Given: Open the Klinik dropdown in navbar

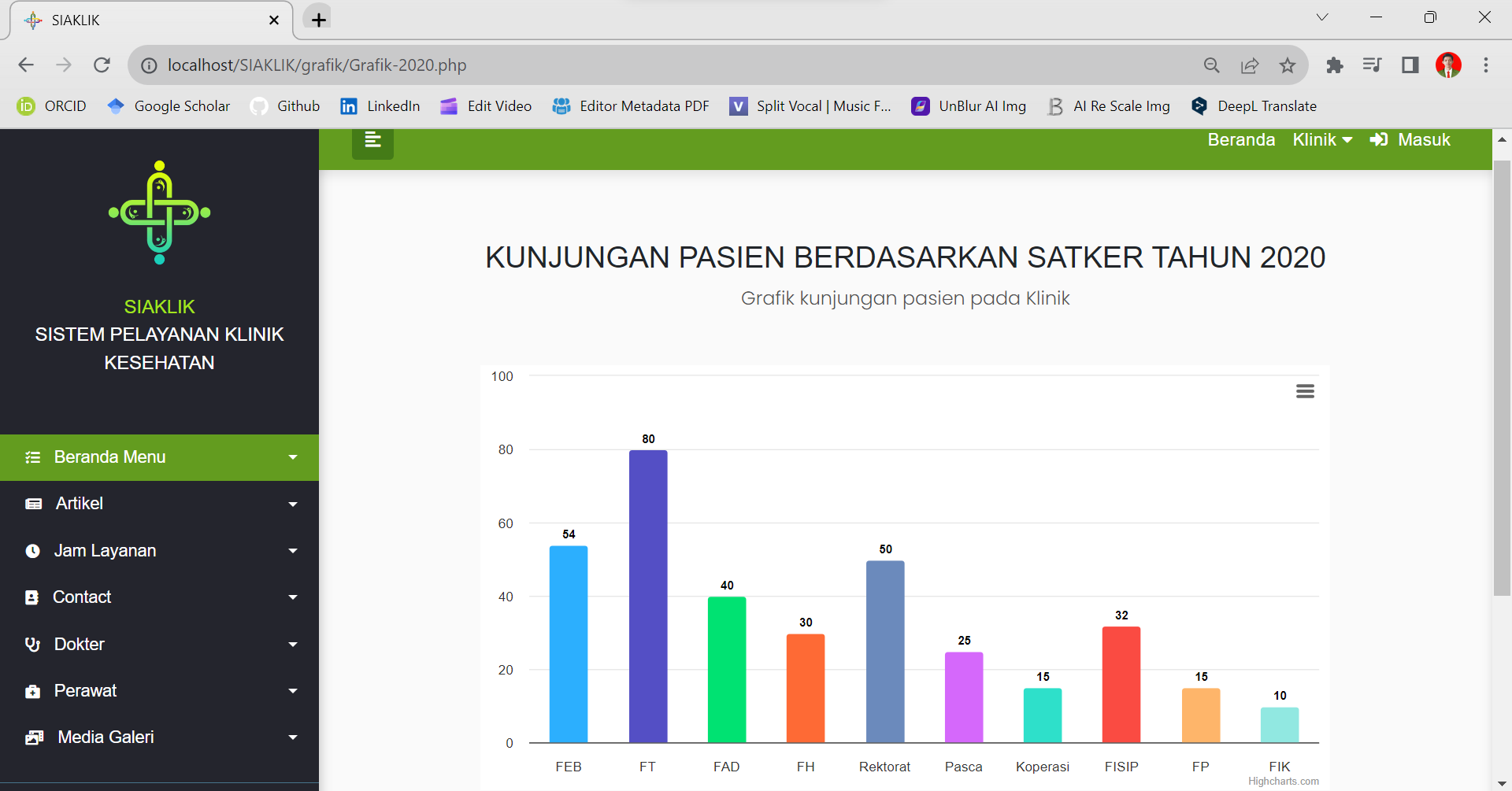Looking at the screenshot, I should (1322, 139).
